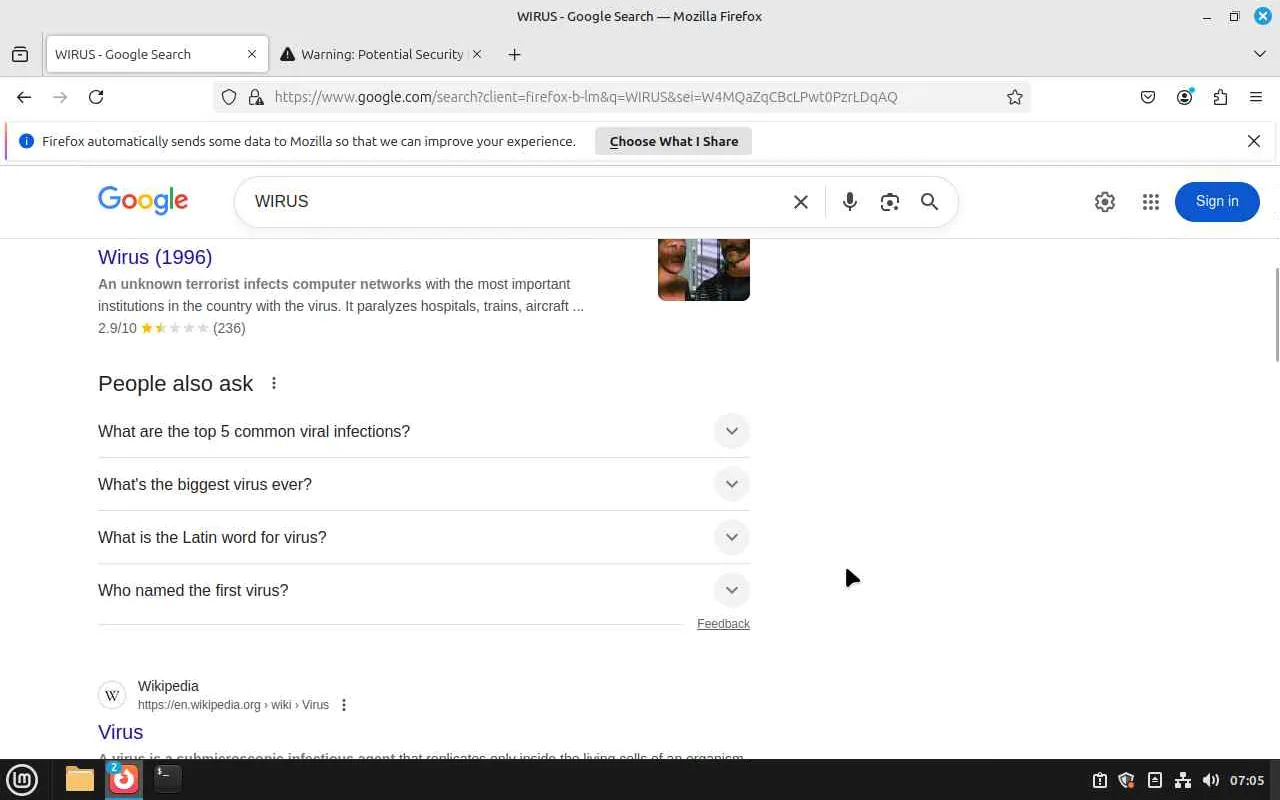Dismiss the Firefox data sharing notification
This screenshot has height=800, width=1280.
[1254, 141]
